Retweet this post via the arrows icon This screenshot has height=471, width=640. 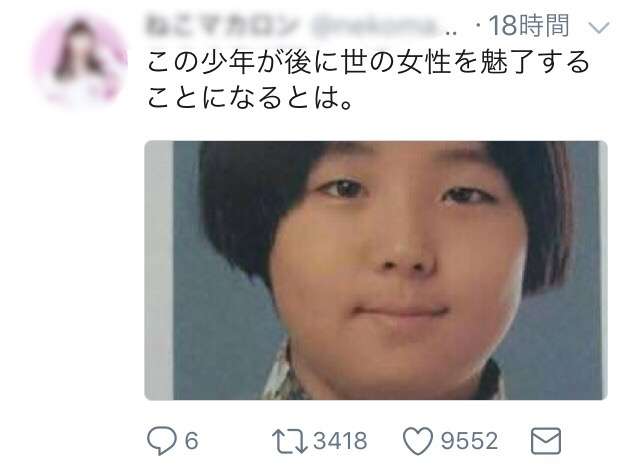[x=289, y=441]
